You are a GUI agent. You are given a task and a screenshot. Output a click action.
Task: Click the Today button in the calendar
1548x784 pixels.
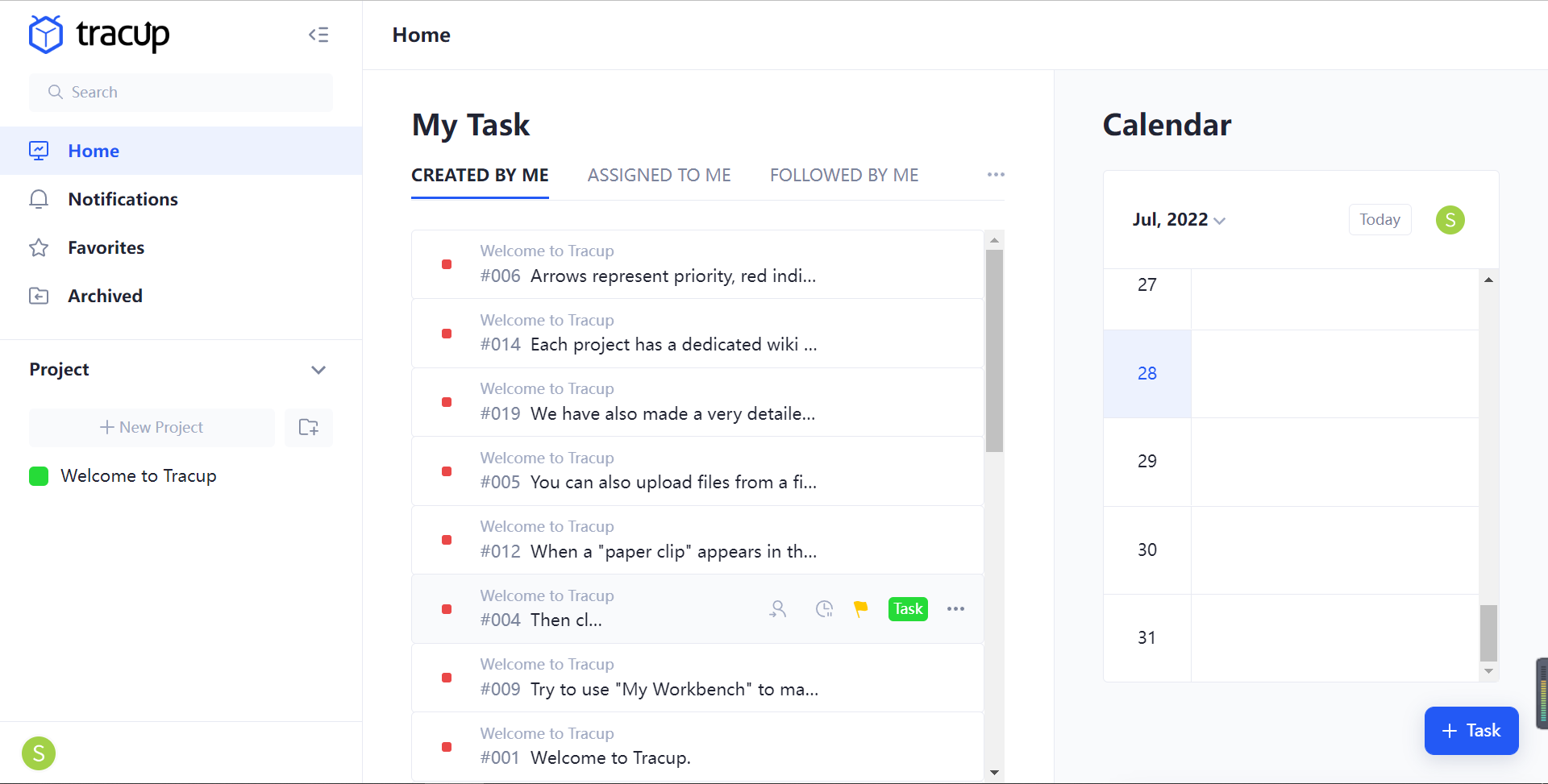[1379, 220]
